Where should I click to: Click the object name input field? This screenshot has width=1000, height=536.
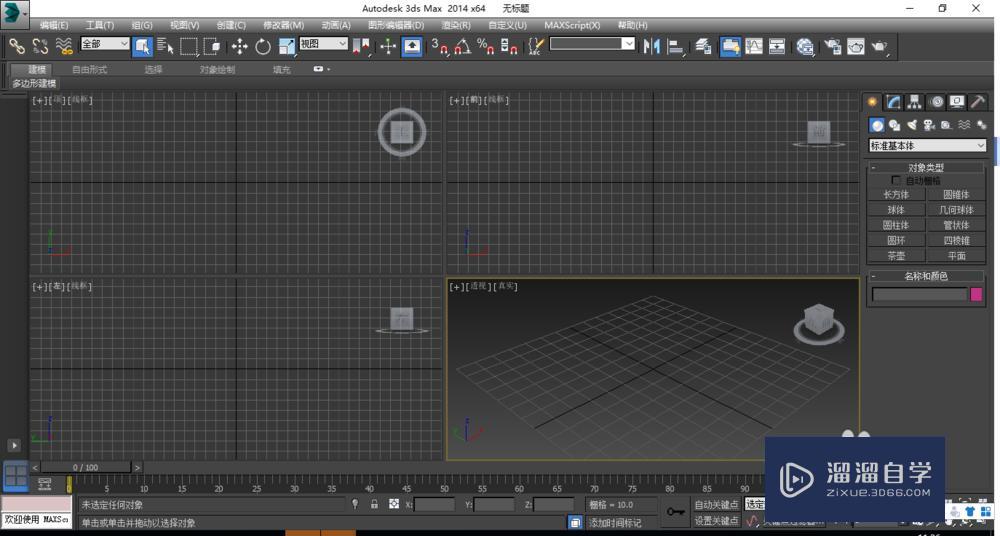[919, 294]
